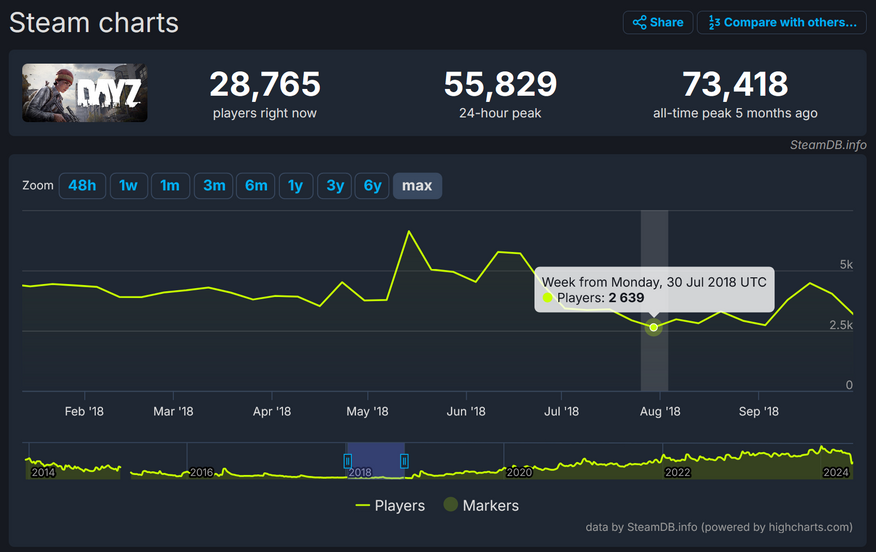876x552 pixels.
Task: Click the right navigator range handle
Action: click(404, 461)
